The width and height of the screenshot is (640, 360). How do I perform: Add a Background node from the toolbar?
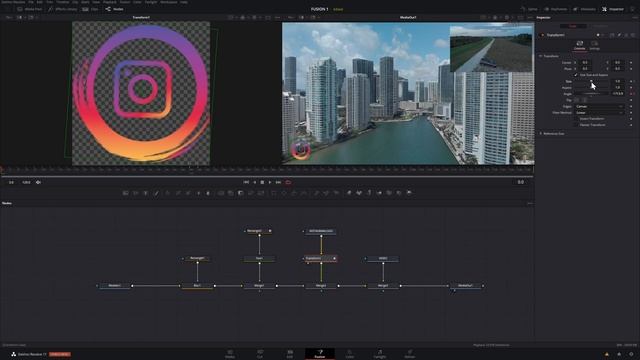126,193
